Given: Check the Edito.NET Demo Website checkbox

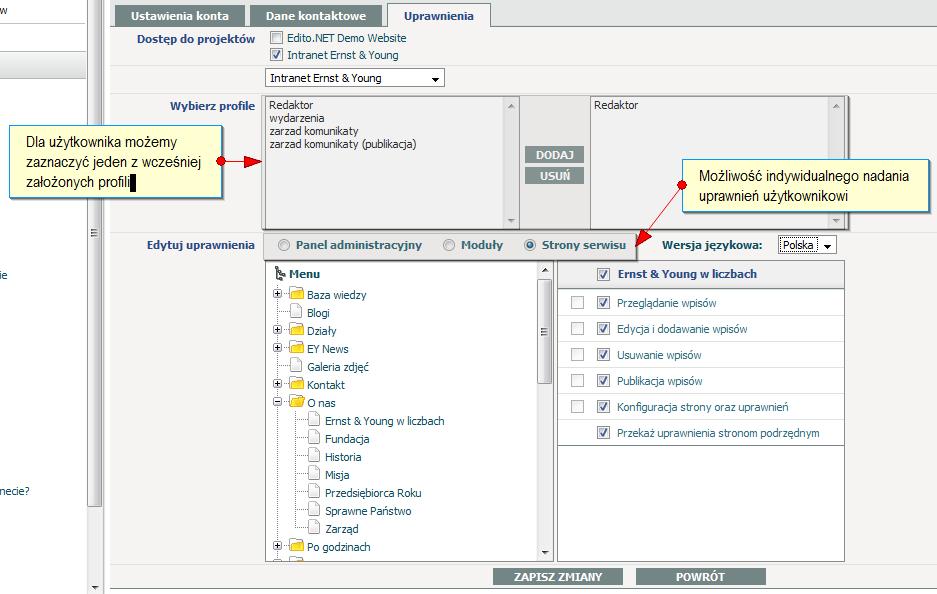Looking at the screenshot, I should click(x=276, y=38).
